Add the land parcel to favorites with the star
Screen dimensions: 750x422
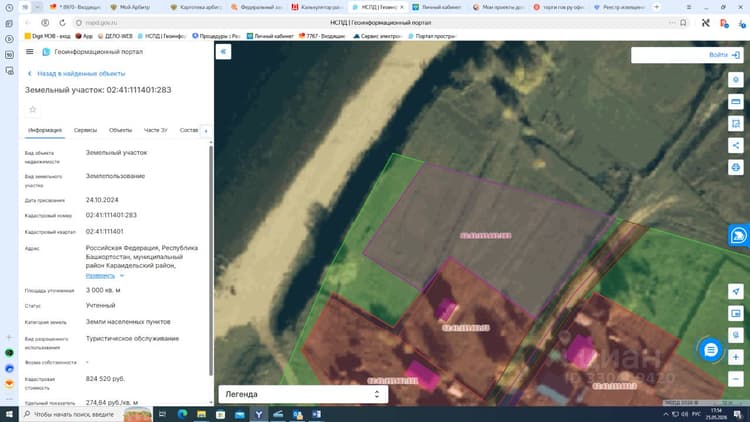[33, 110]
